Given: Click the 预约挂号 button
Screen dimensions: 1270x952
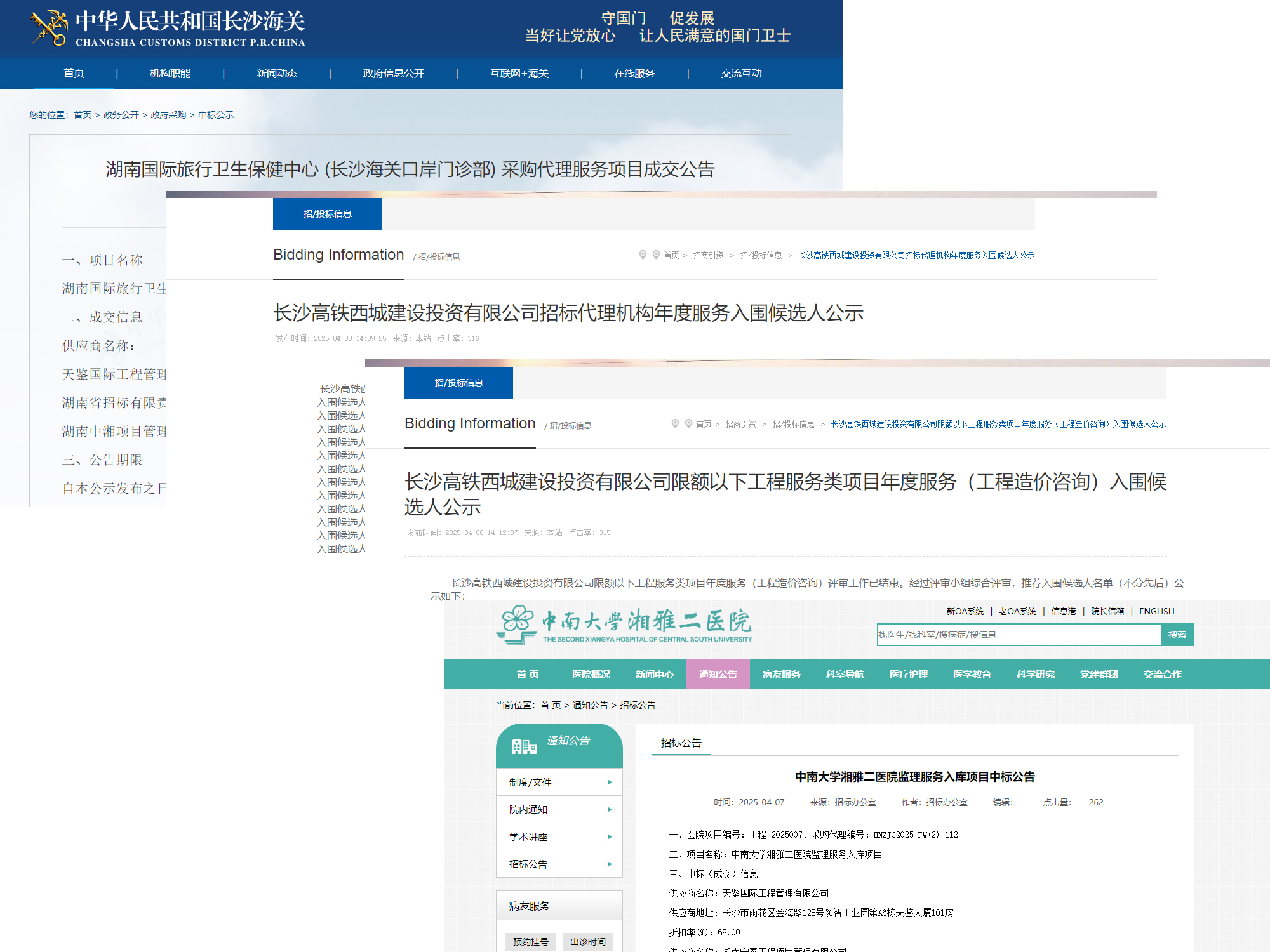Looking at the screenshot, I should [531, 942].
